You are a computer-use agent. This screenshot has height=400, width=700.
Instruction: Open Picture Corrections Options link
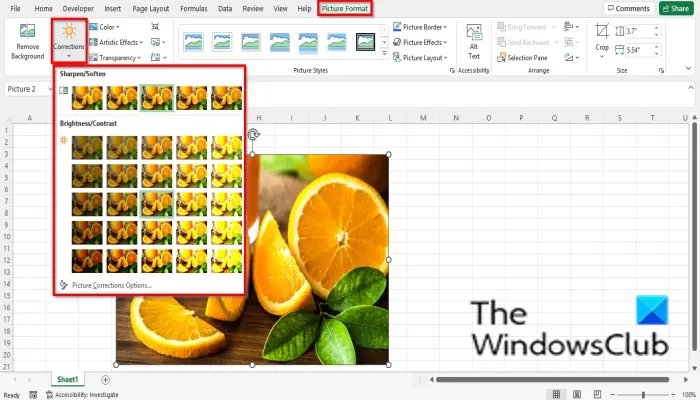click(112, 285)
